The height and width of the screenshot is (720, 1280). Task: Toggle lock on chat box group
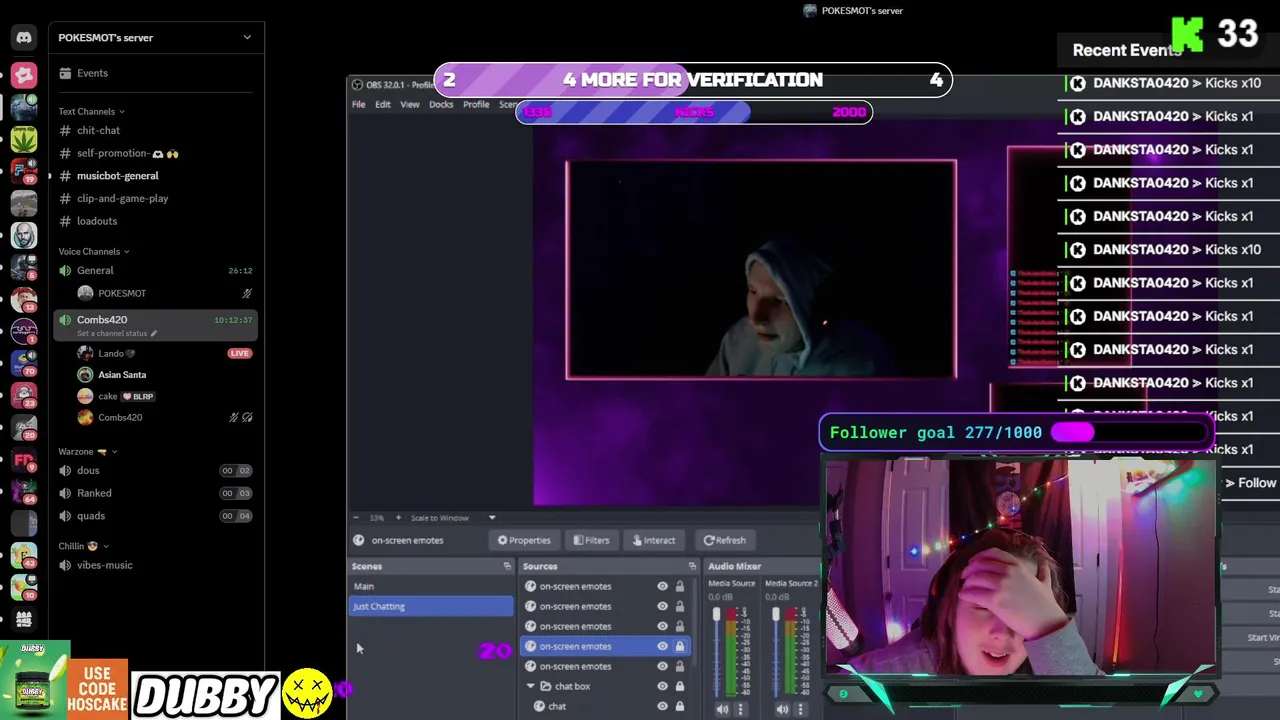coord(680,686)
